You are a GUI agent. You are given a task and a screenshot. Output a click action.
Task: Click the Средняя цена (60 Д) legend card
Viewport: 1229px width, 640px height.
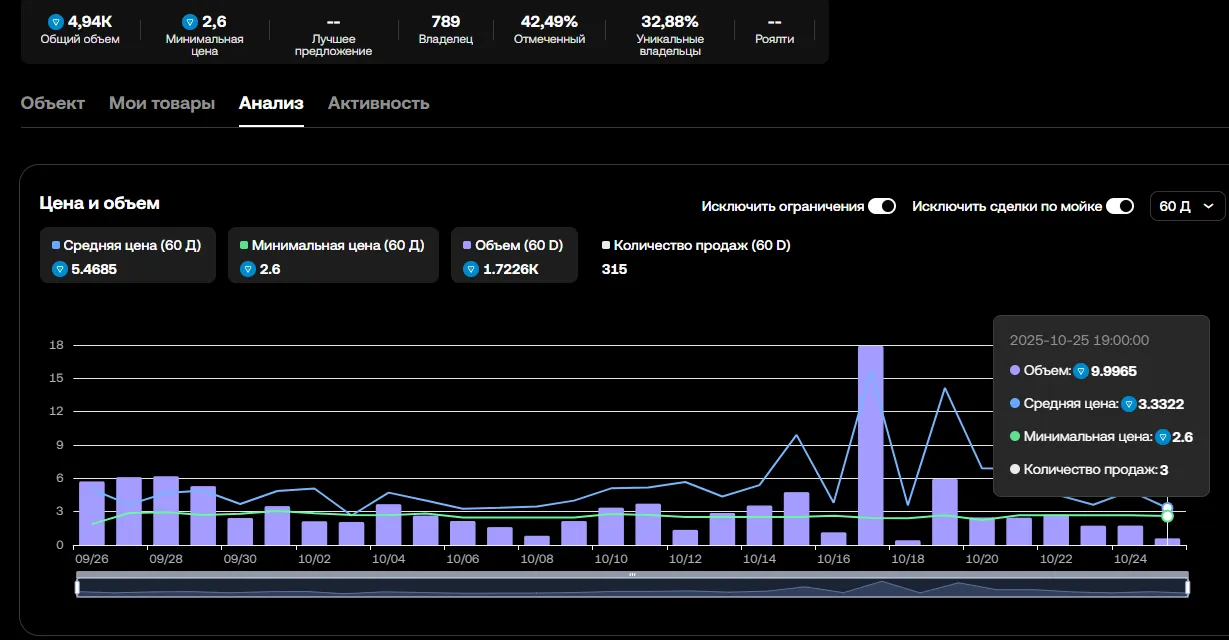pos(128,256)
